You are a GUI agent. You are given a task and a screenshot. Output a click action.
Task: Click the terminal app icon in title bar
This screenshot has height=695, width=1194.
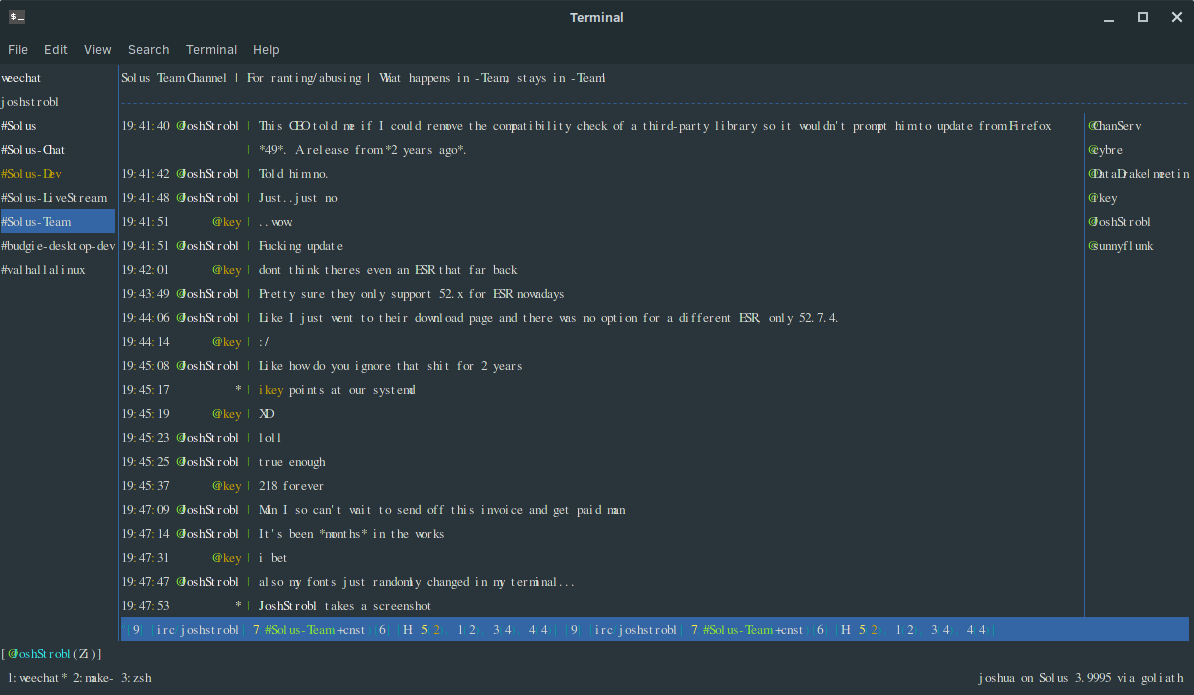point(18,17)
